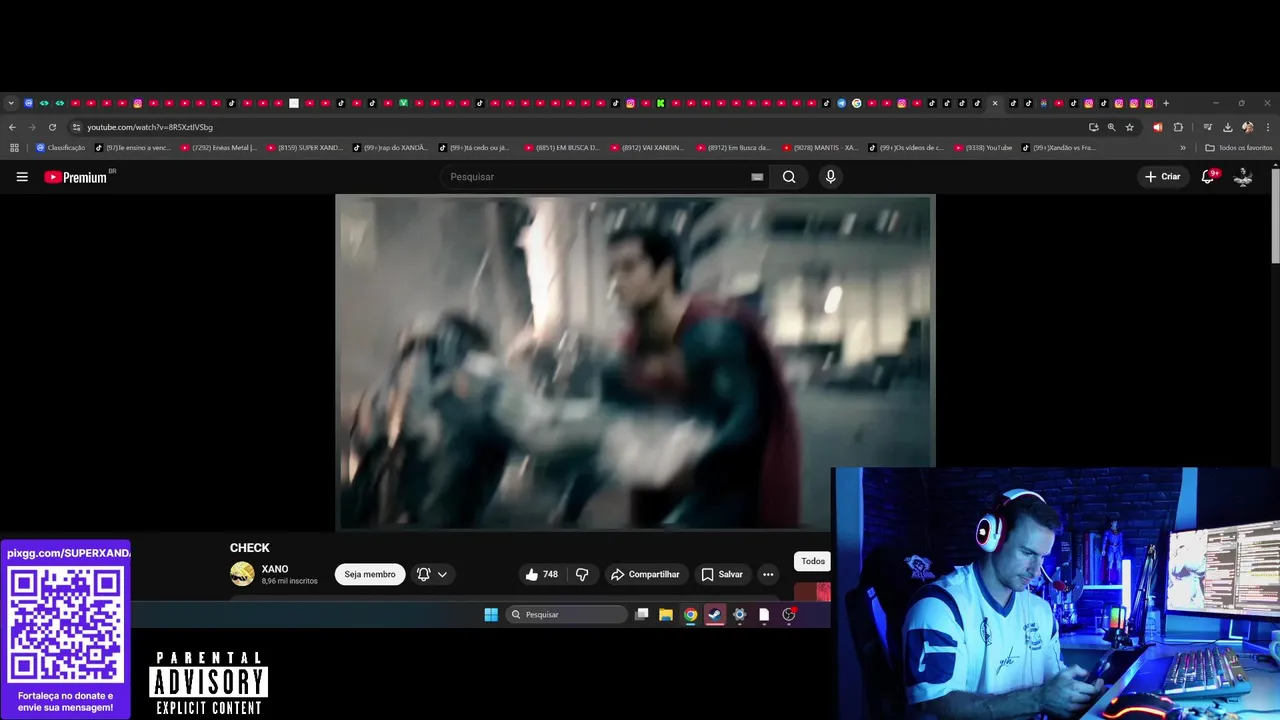
Task: Expand hidden bookmarks with the double chevron
Action: [x=1183, y=148]
